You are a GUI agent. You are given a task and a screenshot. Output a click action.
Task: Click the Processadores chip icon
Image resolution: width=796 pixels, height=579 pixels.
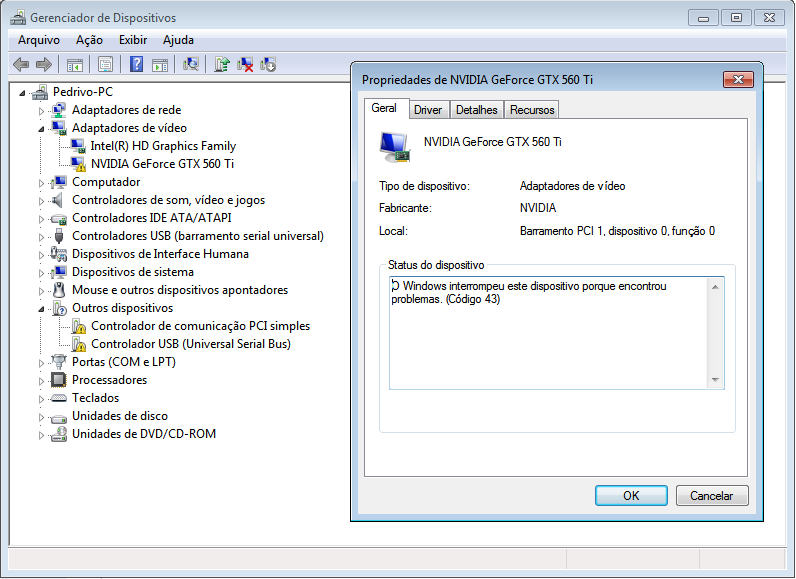pyautogui.click(x=59, y=380)
